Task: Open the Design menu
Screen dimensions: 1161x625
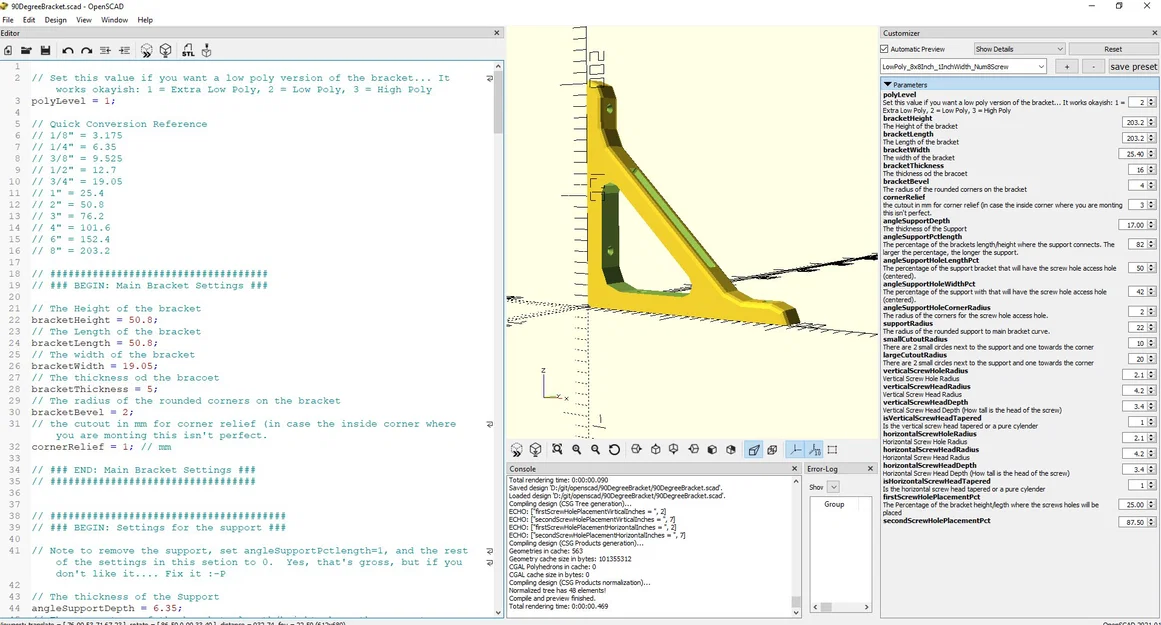Action: [55, 19]
